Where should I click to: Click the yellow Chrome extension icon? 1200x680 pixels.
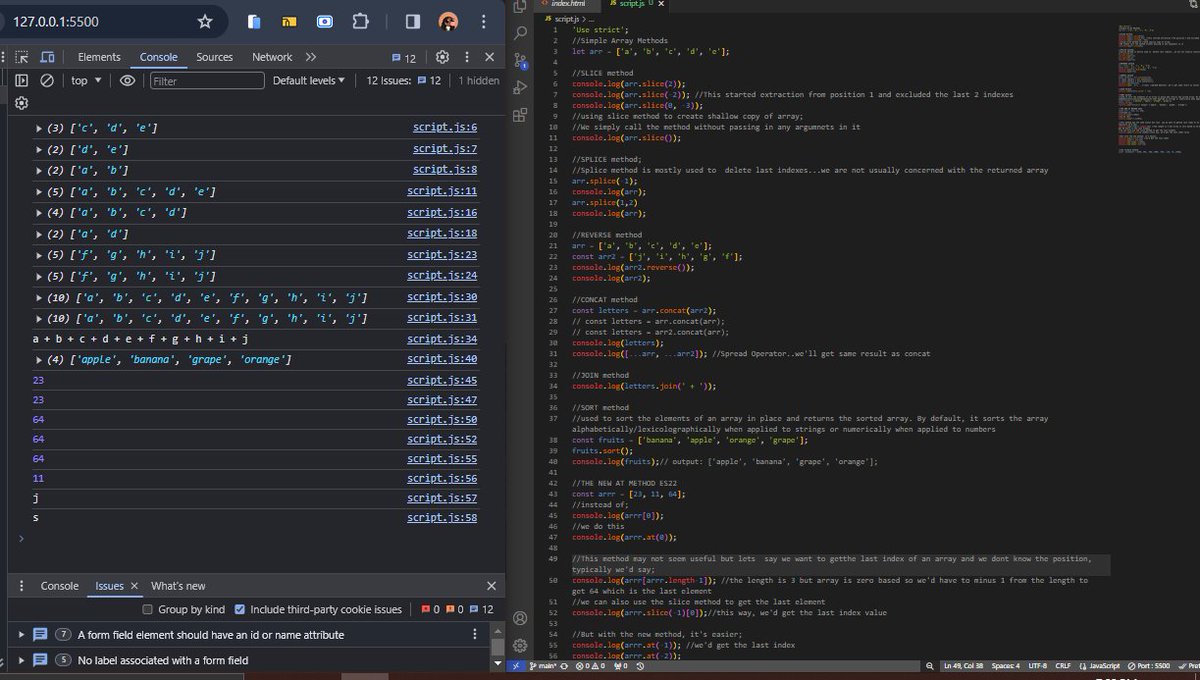pos(289,21)
